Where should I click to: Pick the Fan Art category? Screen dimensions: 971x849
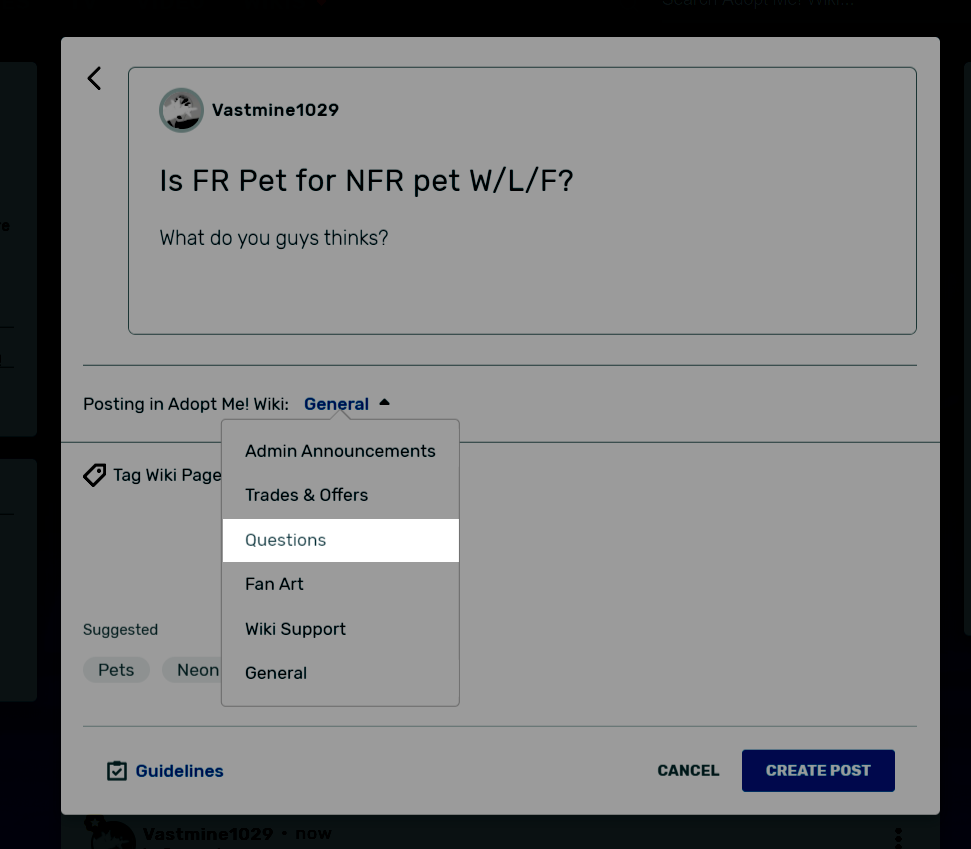341,584
